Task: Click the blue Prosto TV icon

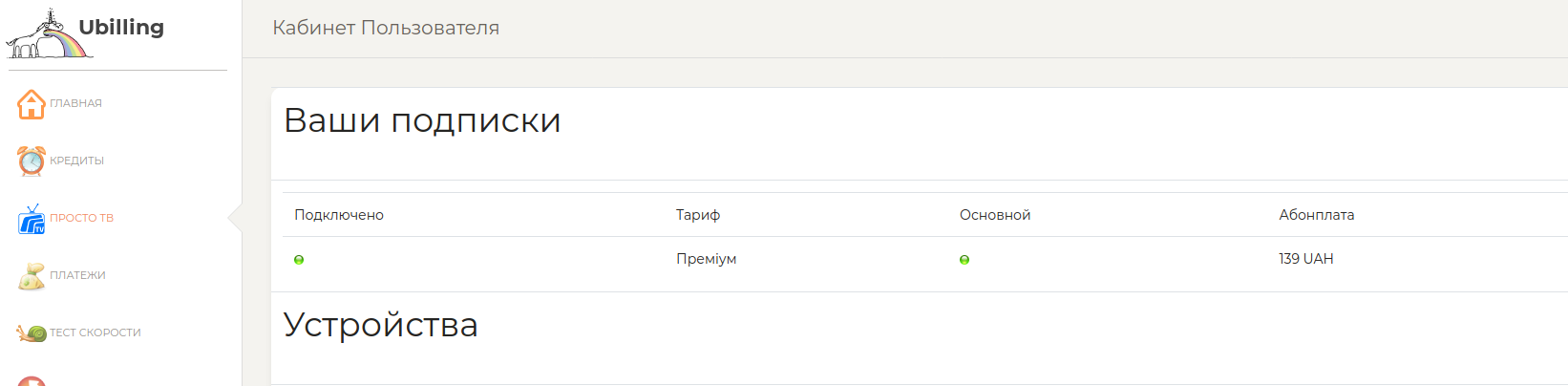Action: 32,219
